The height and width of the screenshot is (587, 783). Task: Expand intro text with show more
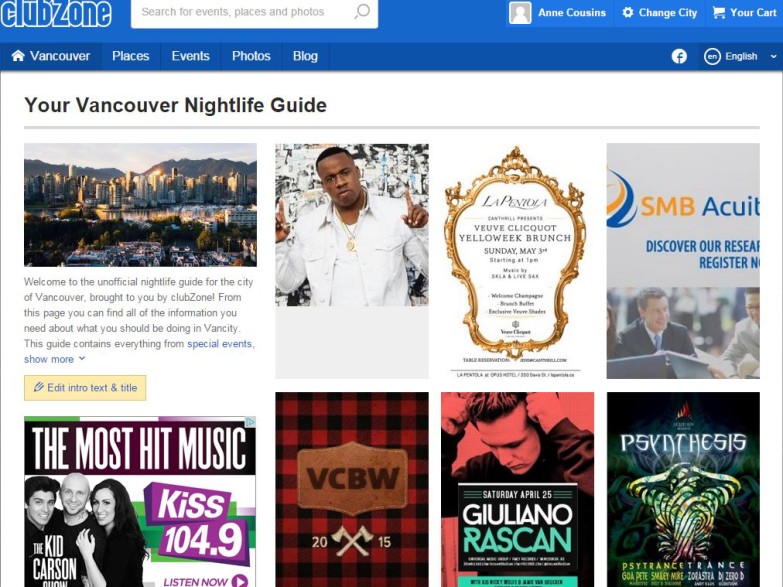54,359
